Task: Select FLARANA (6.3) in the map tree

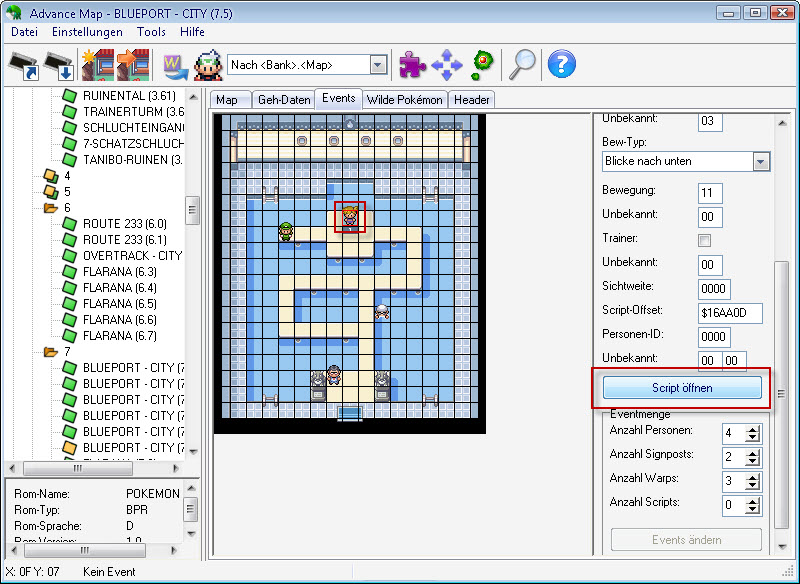Action: point(120,271)
